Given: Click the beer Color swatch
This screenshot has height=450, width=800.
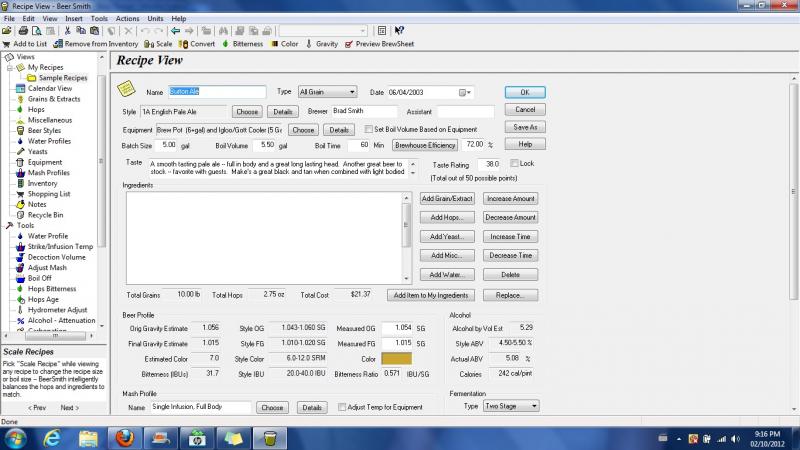Looking at the screenshot, I should coord(396,359).
